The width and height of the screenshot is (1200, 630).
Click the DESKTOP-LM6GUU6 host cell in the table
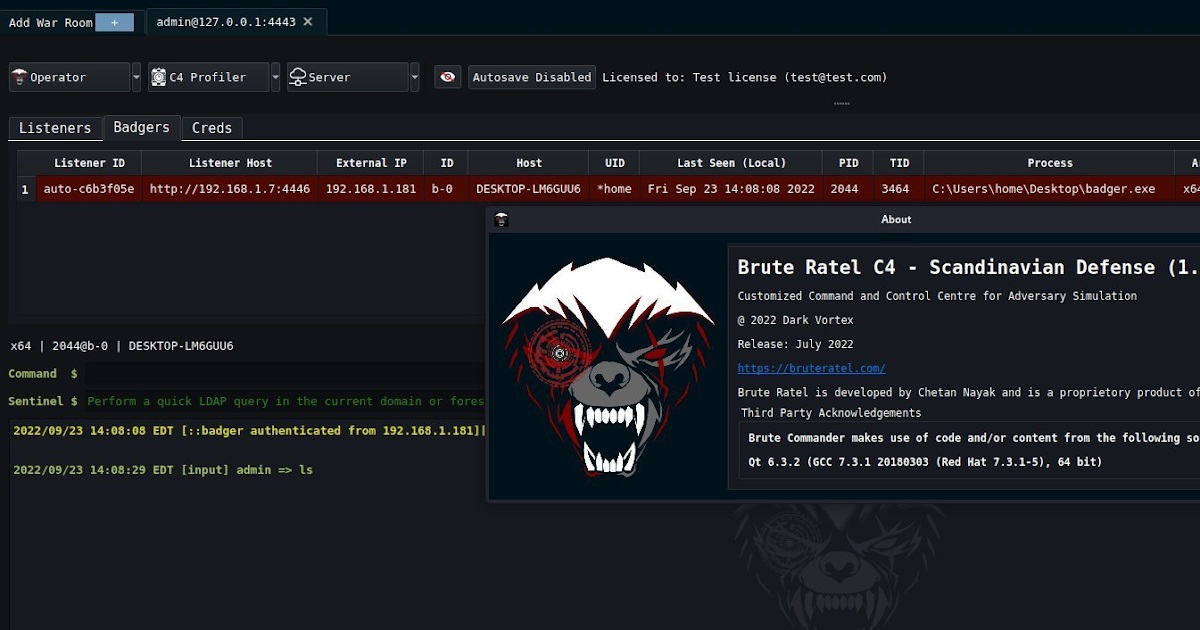(x=529, y=188)
